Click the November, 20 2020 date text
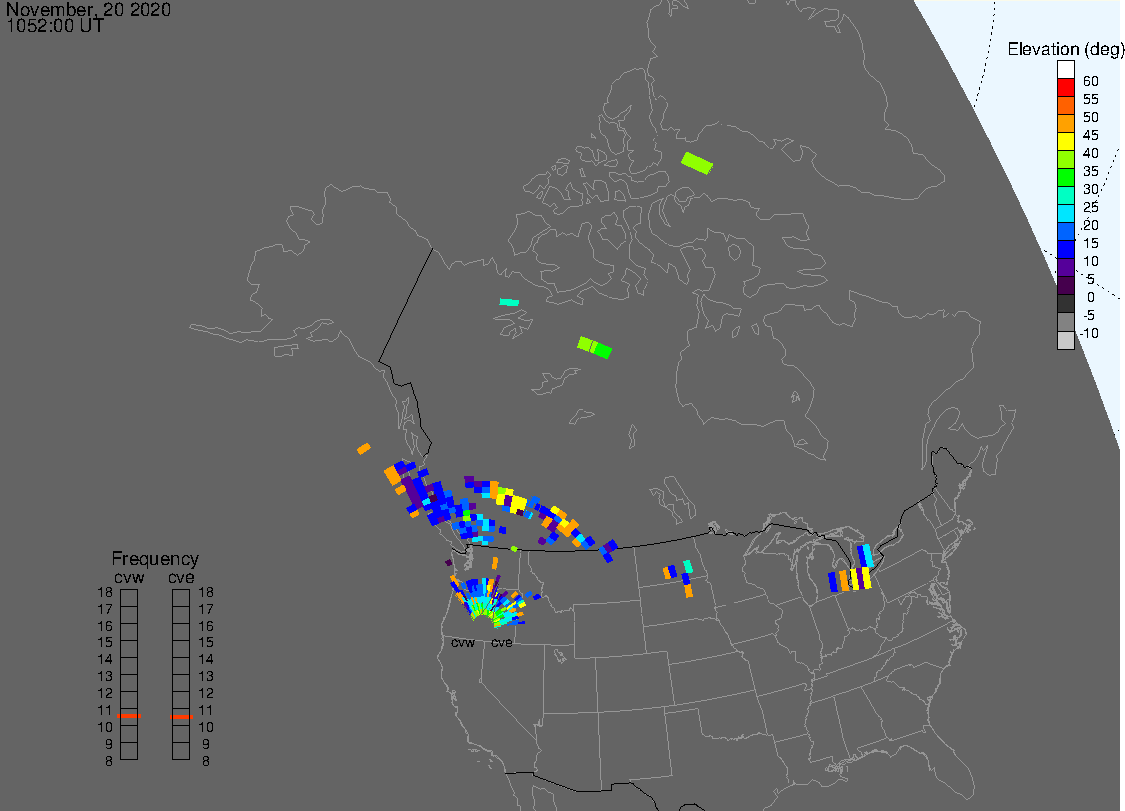1125x811 pixels. point(88,9)
